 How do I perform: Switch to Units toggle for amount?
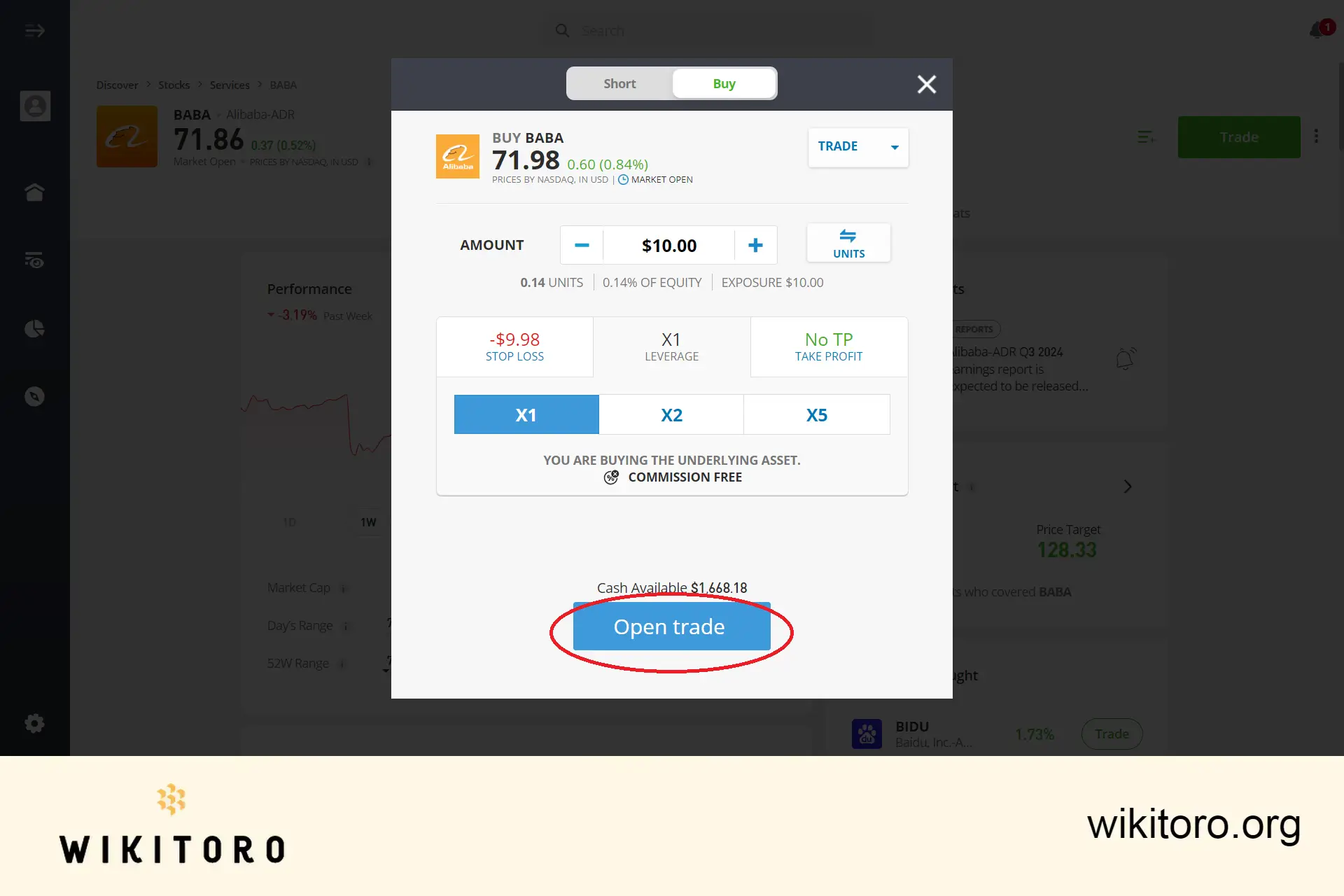[848, 243]
